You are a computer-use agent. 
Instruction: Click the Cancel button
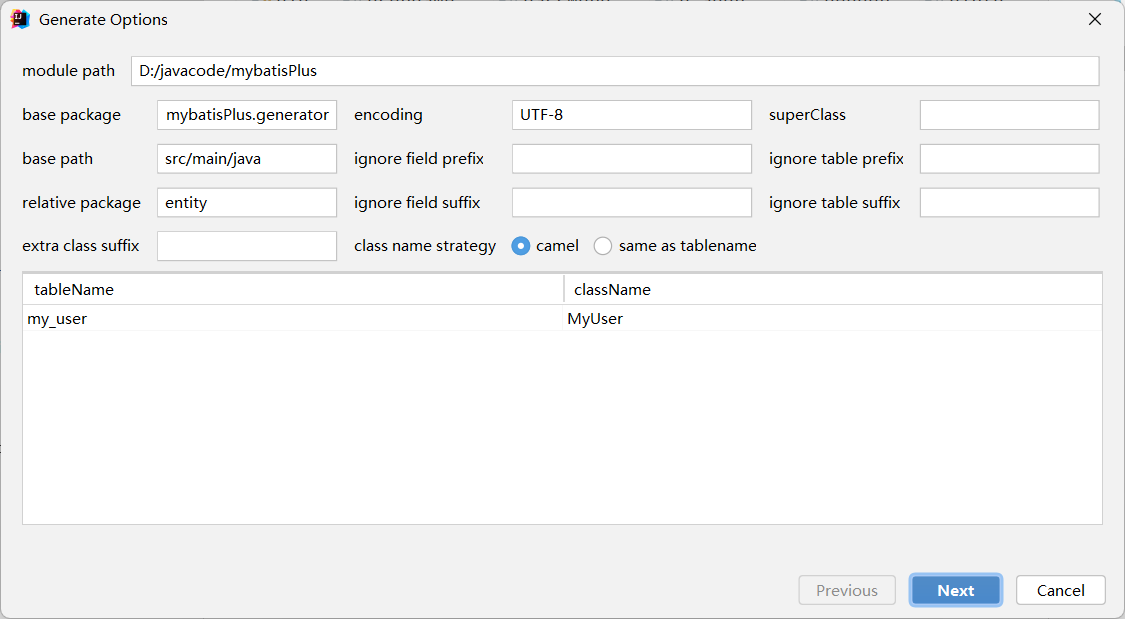pyautogui.click(x=1060, y=590)
